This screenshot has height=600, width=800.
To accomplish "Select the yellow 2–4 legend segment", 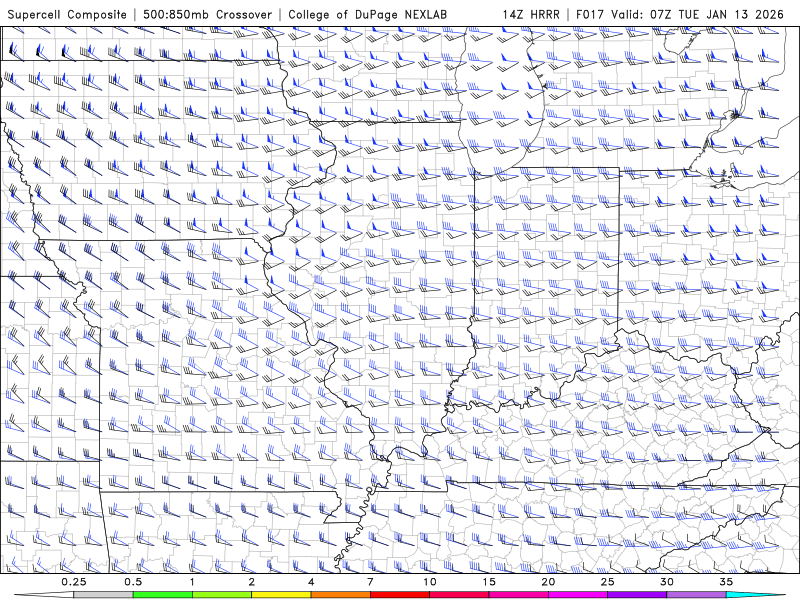I will 281,595.
